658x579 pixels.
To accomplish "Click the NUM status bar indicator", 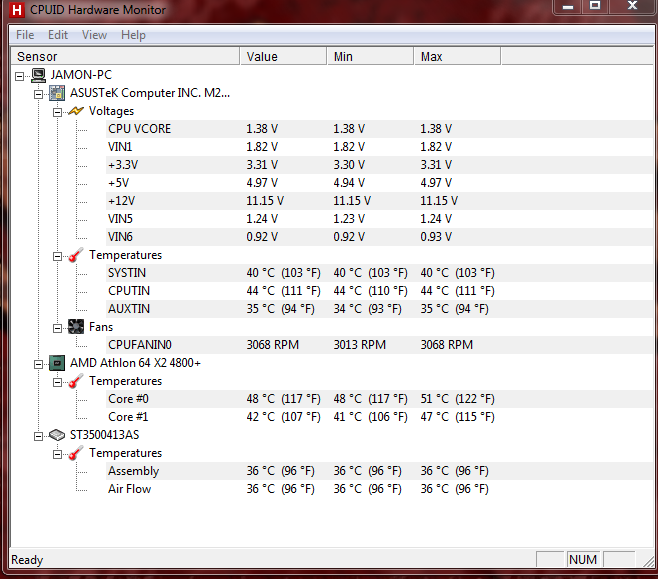I will coord(583,560).
